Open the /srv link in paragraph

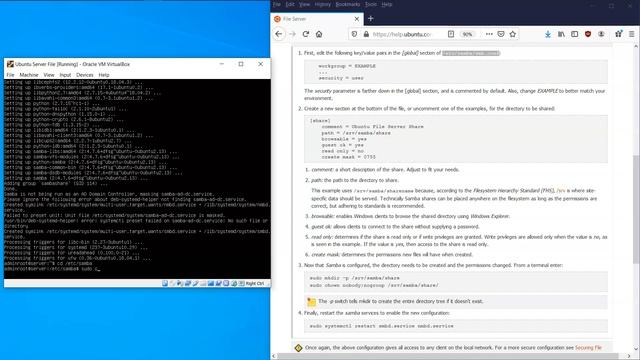pos(561,191)
